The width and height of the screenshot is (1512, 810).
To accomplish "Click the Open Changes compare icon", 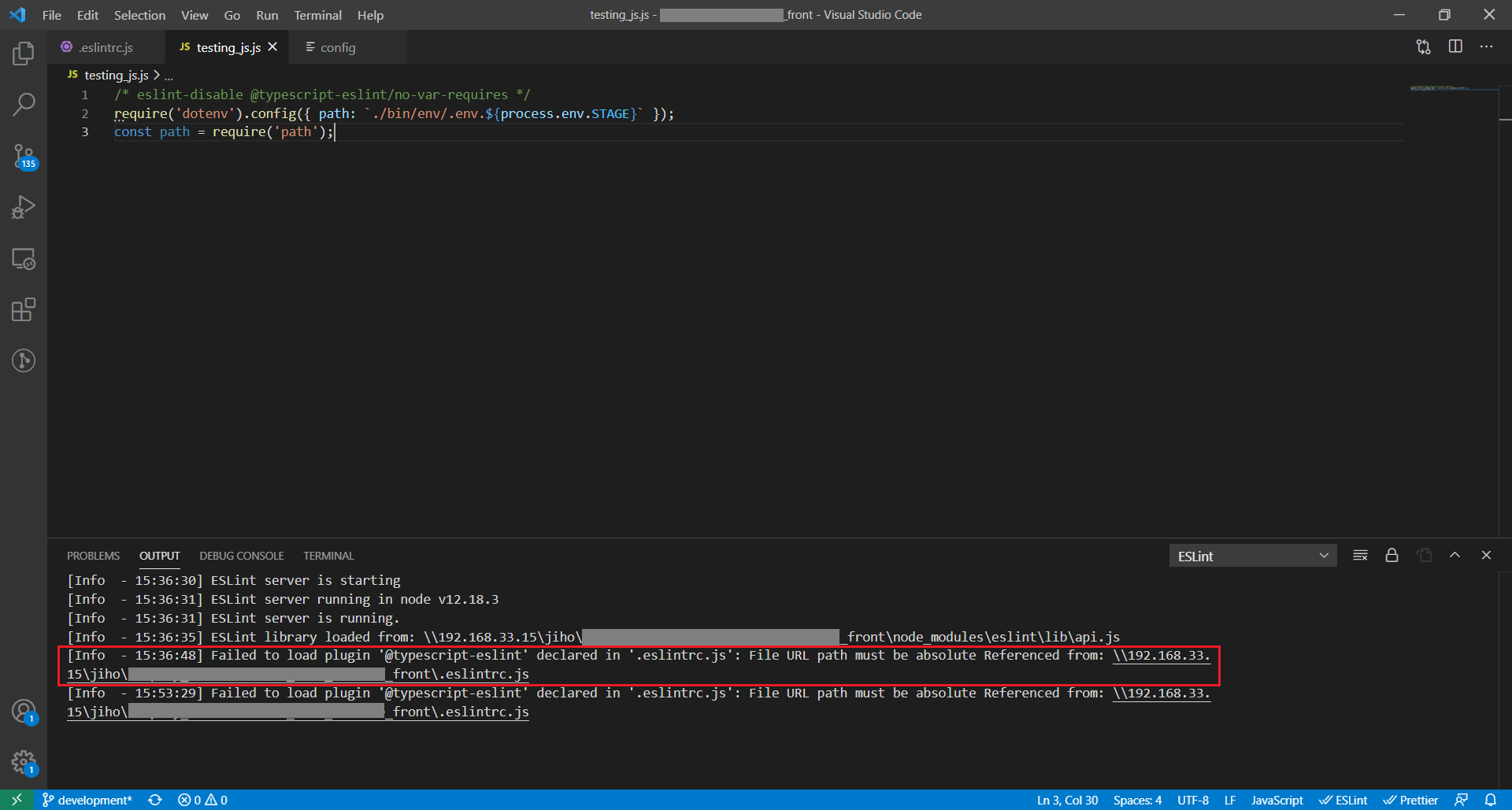I will coord(1423,47).
